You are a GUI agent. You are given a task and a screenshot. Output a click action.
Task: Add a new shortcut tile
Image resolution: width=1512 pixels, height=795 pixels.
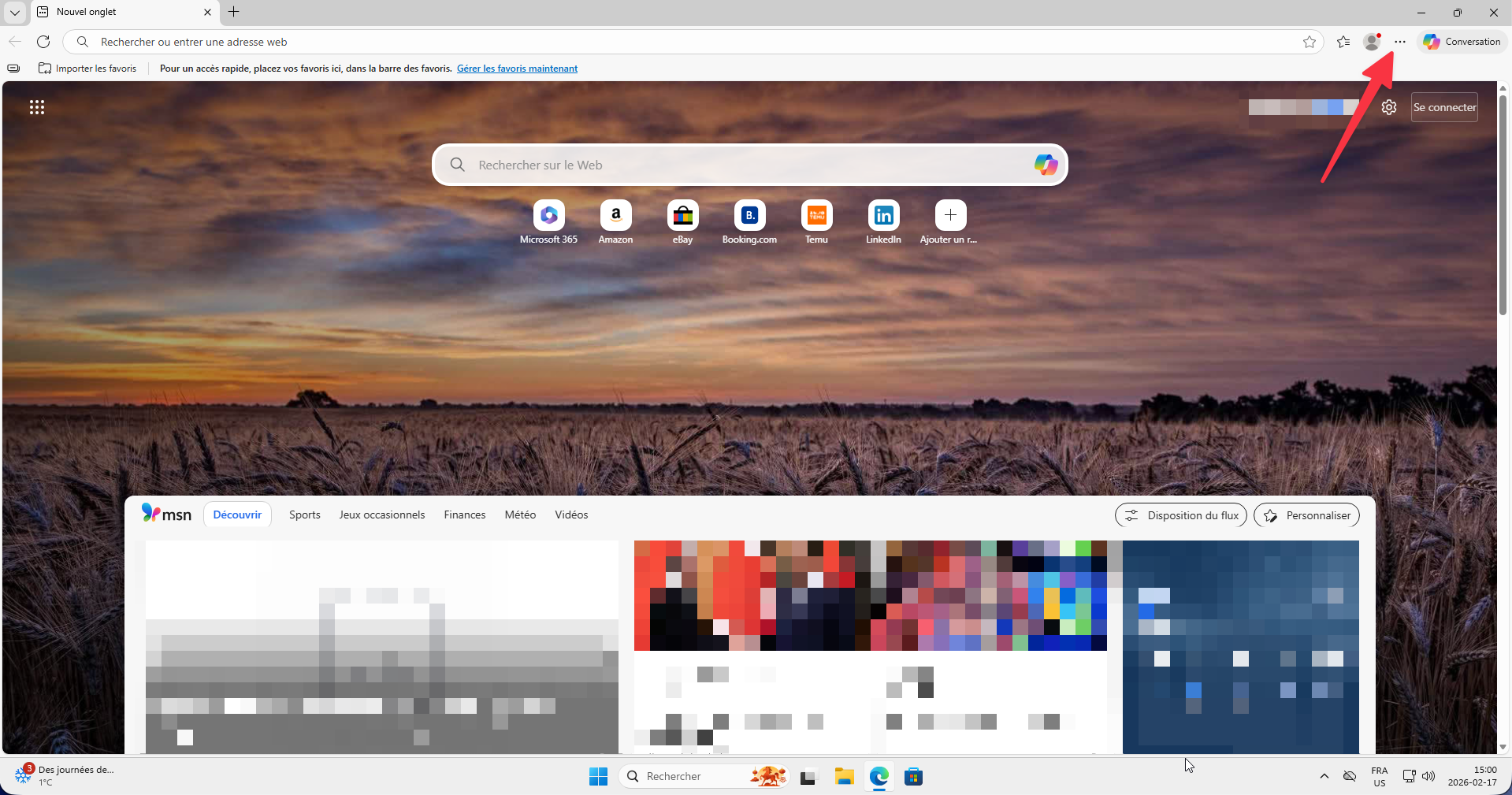(951, 222)
